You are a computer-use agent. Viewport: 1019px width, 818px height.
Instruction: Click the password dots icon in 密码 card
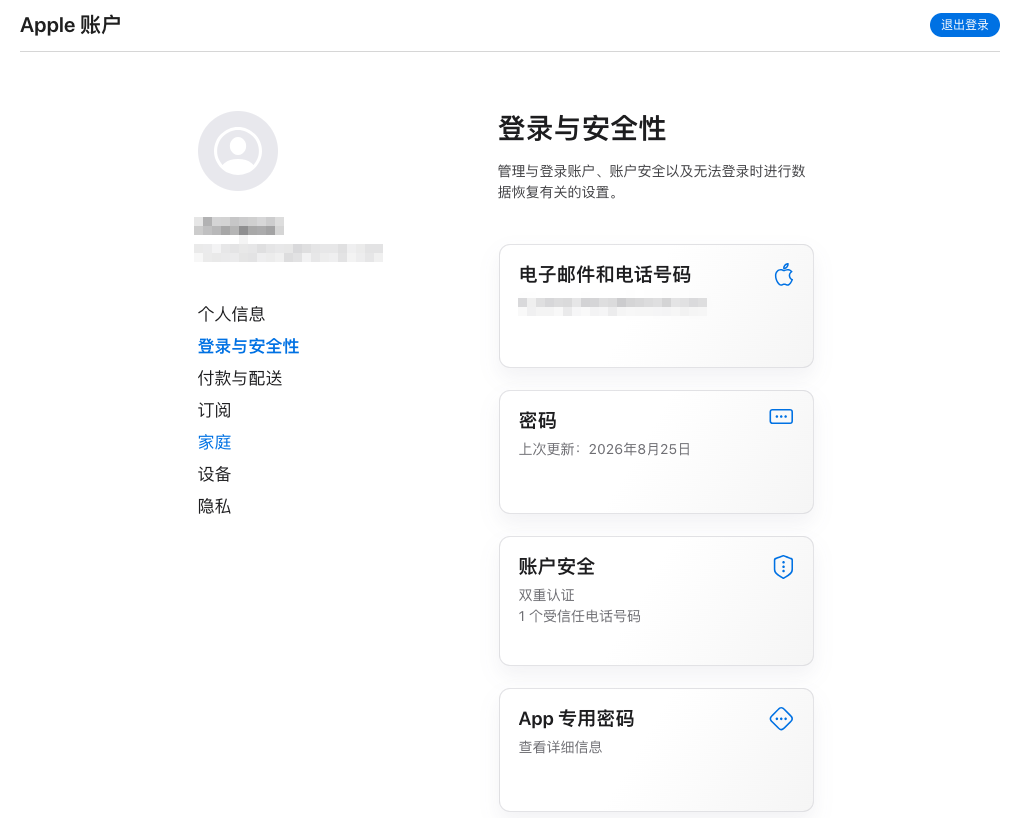pos(780,416)
